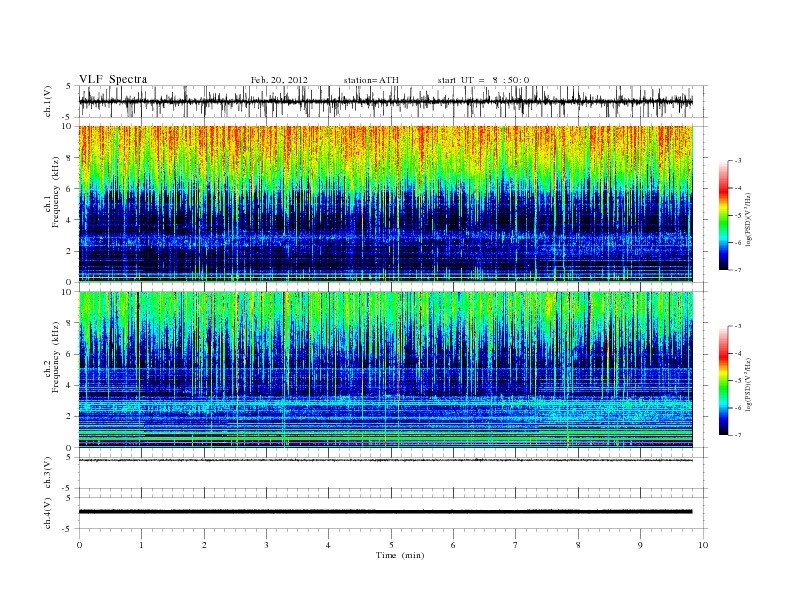This screenshot has height=612, width=792.
Task: Select the "start UT = 8 : 50: 0" text
Action: click(483, 80)
